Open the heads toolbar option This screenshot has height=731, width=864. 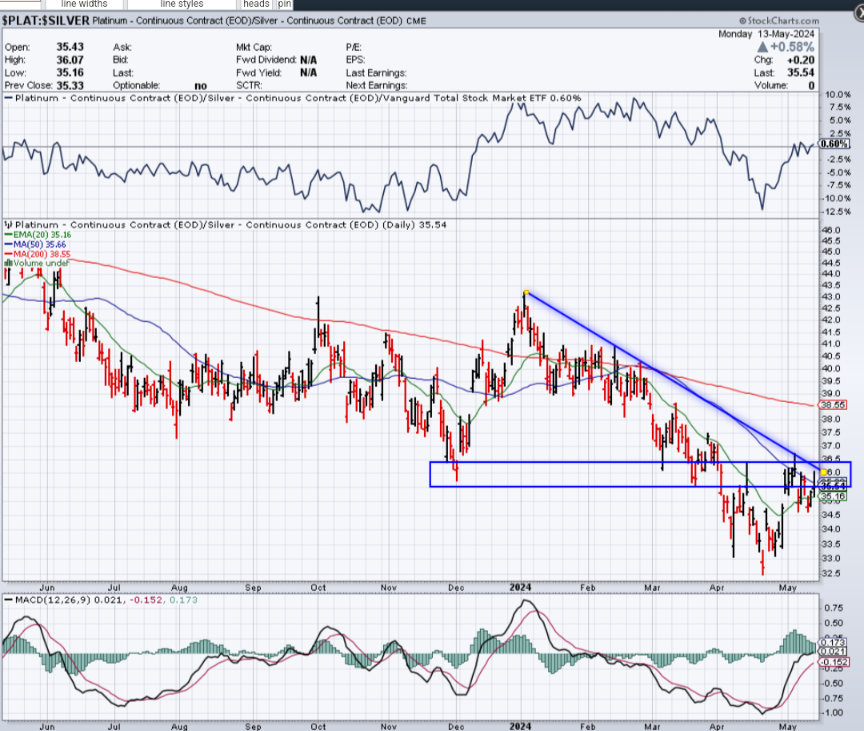256,4
